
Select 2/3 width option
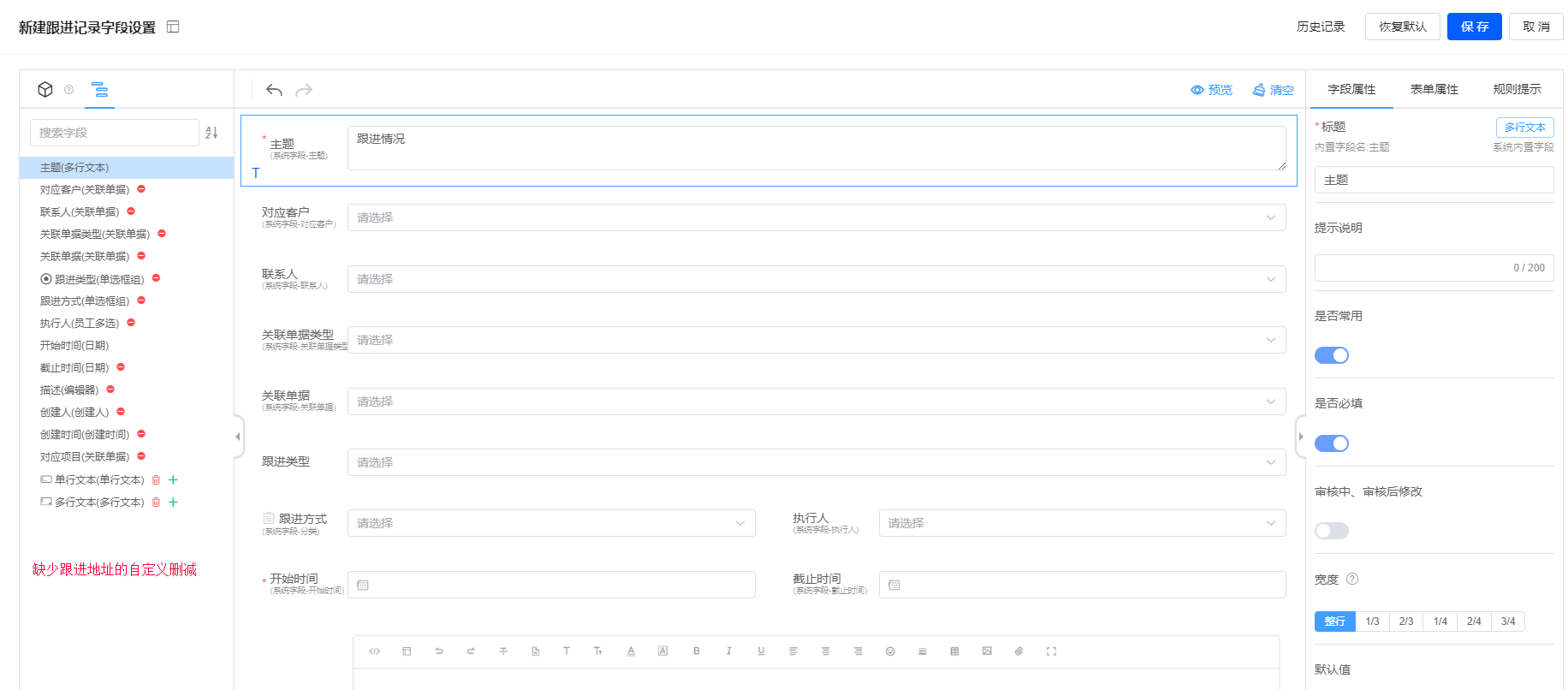click(x=1406, y=622)
